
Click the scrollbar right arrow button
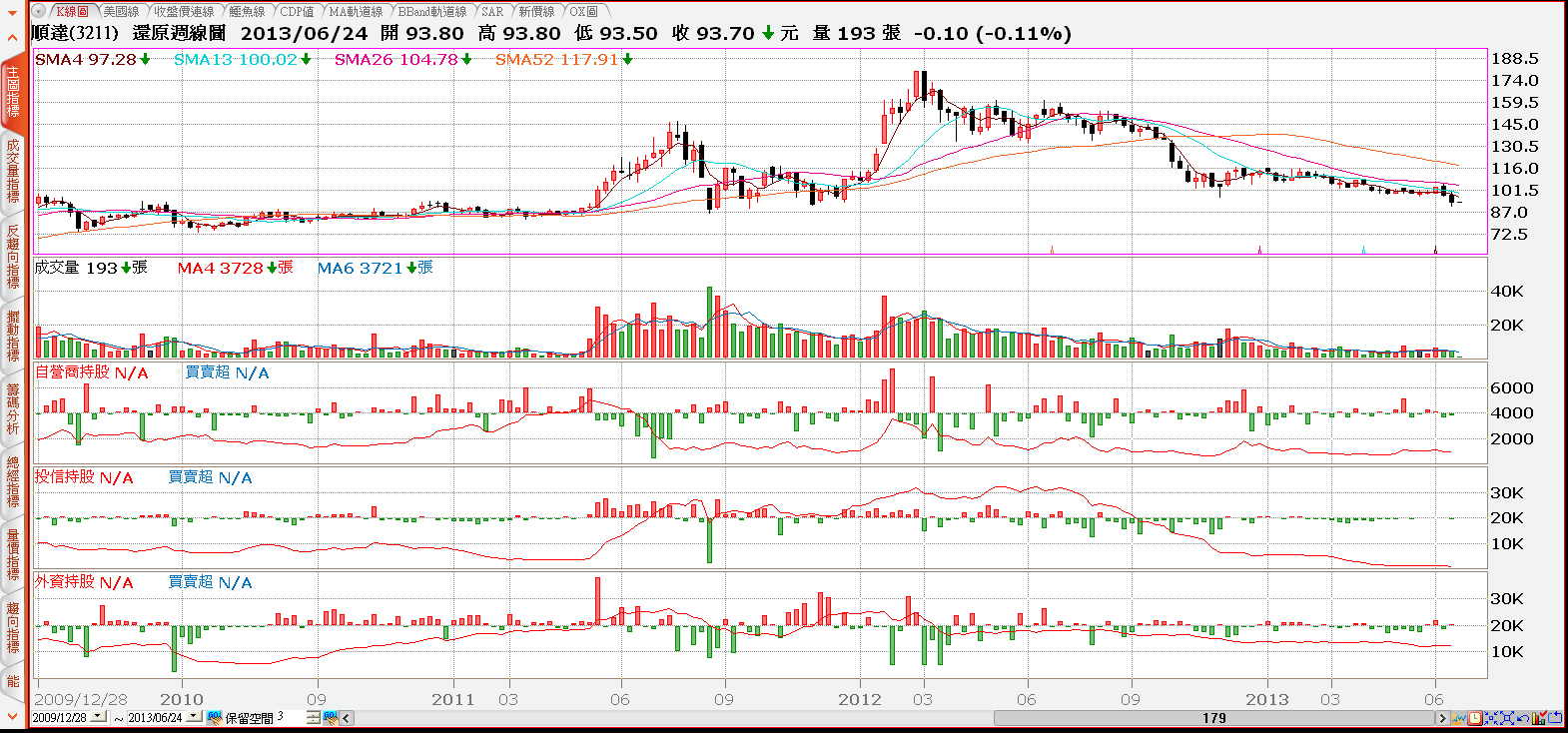1442,718
